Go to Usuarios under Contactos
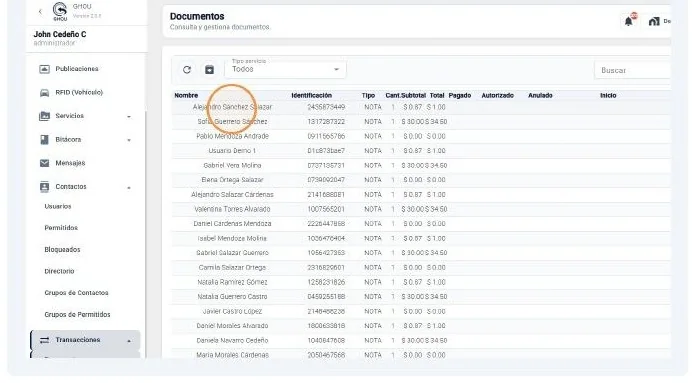Viewport: 695px width, 383px height. 58,207
